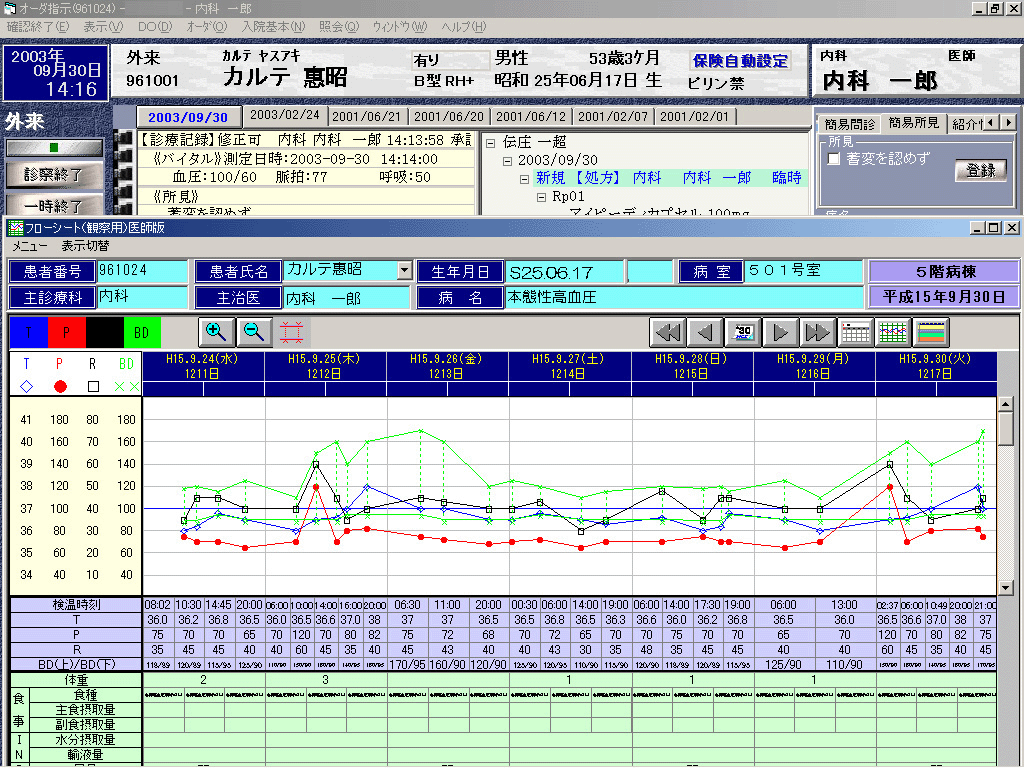This screenshot has height=768, width=1024.
Task: Click the red grid reset icon
Action: 294,332
